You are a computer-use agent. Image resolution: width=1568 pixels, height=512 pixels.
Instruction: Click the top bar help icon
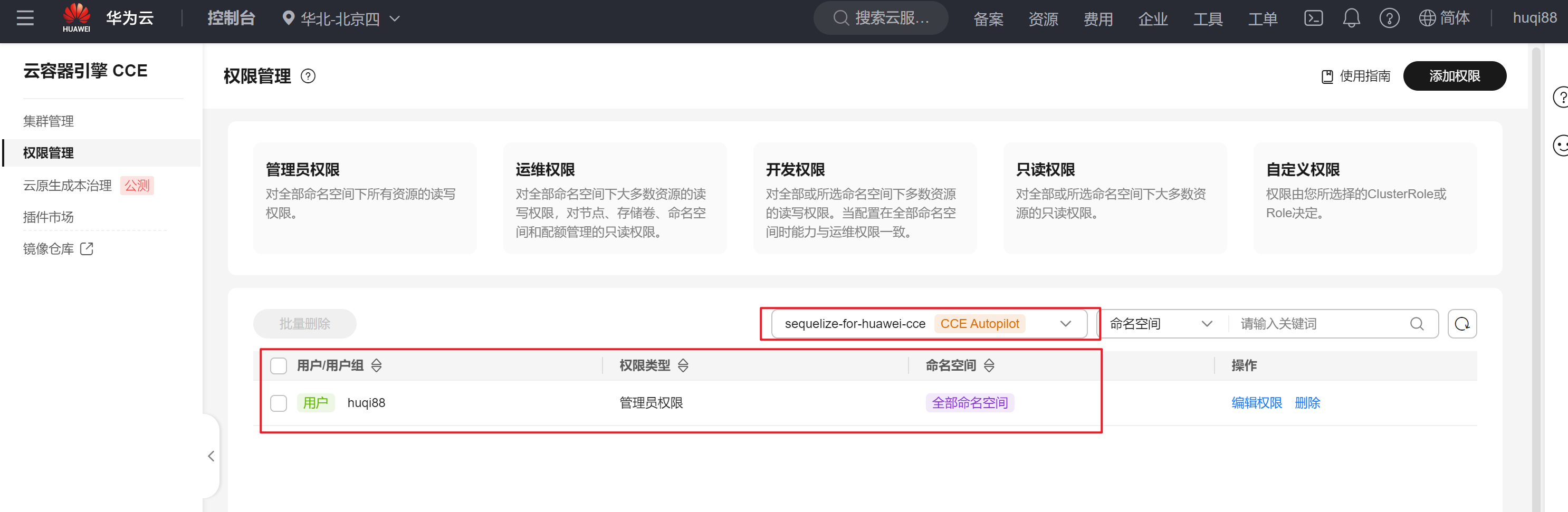point(1389,18)
